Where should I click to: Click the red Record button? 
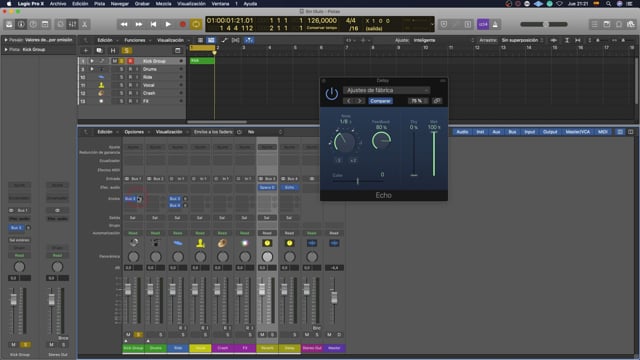(183, 24)
